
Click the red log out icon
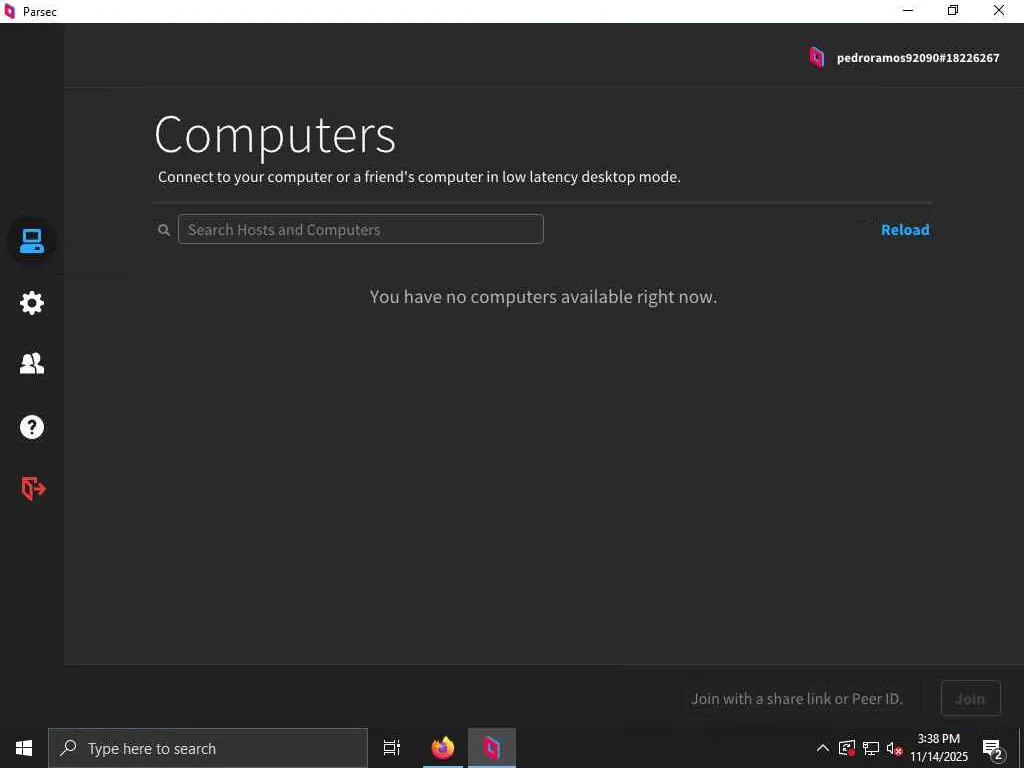[33, 488]
